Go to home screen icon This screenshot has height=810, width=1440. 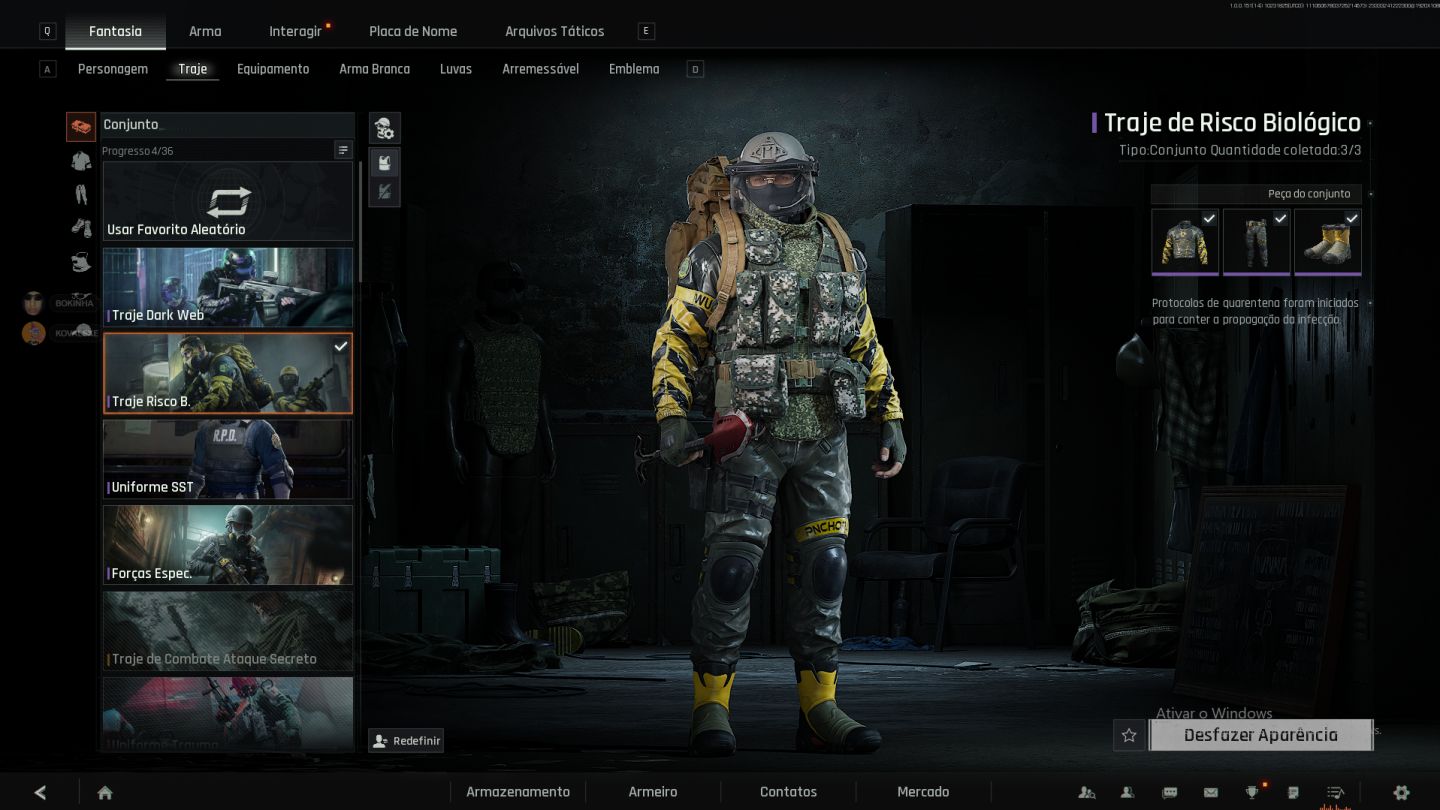click(105, 792)
